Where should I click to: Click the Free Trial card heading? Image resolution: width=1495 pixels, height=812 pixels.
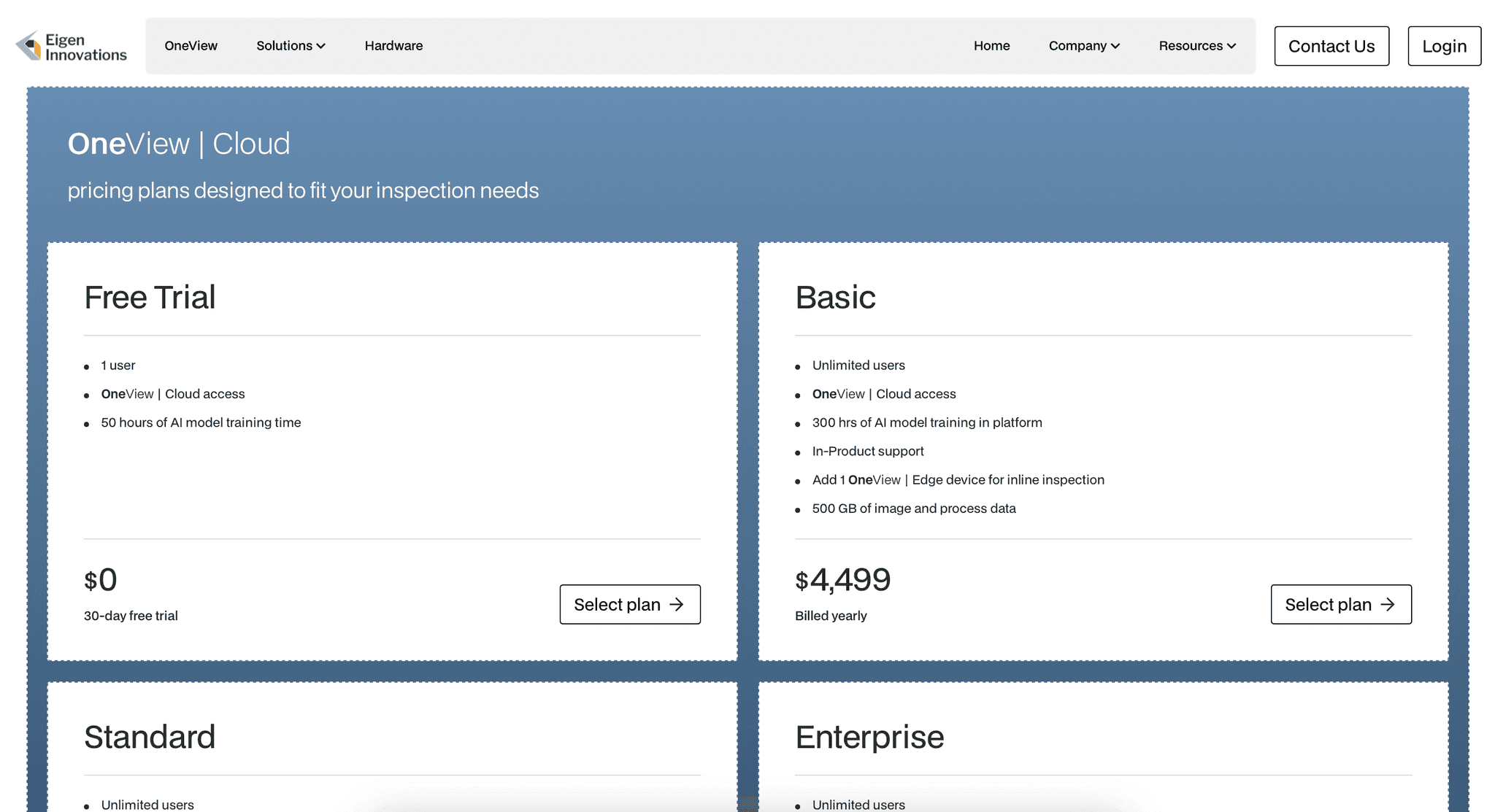tap(150, 297)
